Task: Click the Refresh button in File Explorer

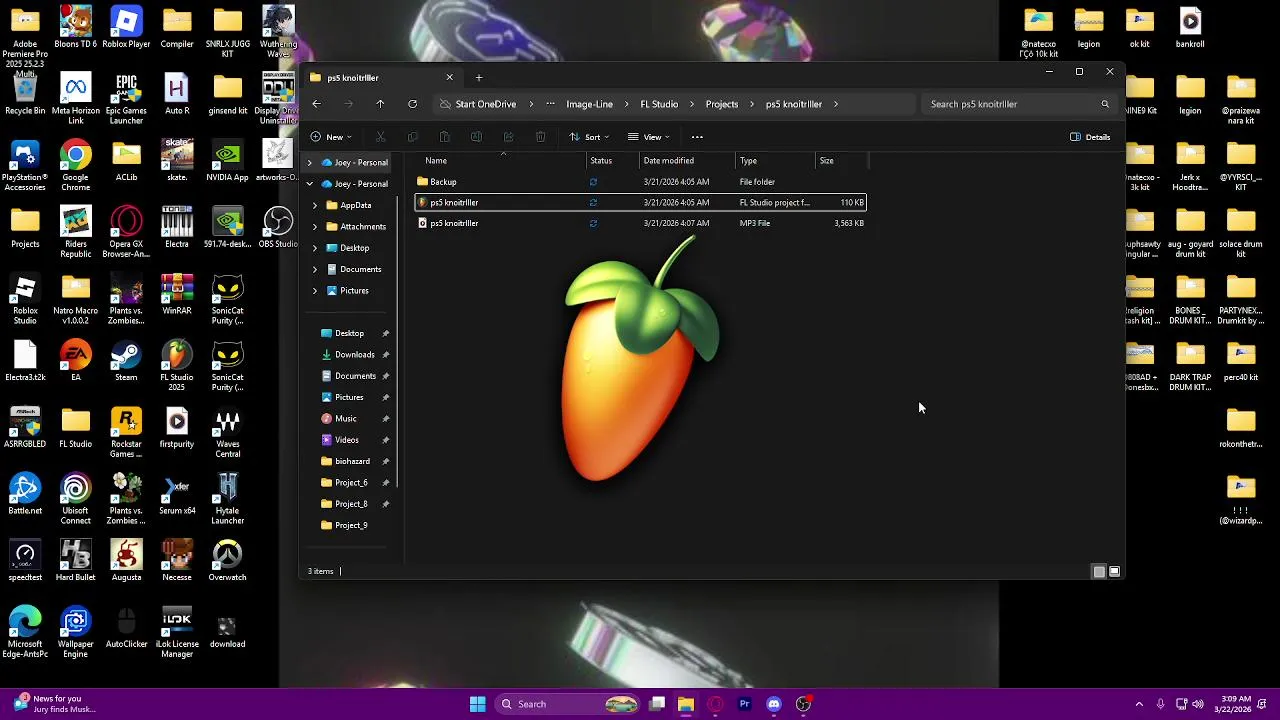Action: click(x=412, y=104)
